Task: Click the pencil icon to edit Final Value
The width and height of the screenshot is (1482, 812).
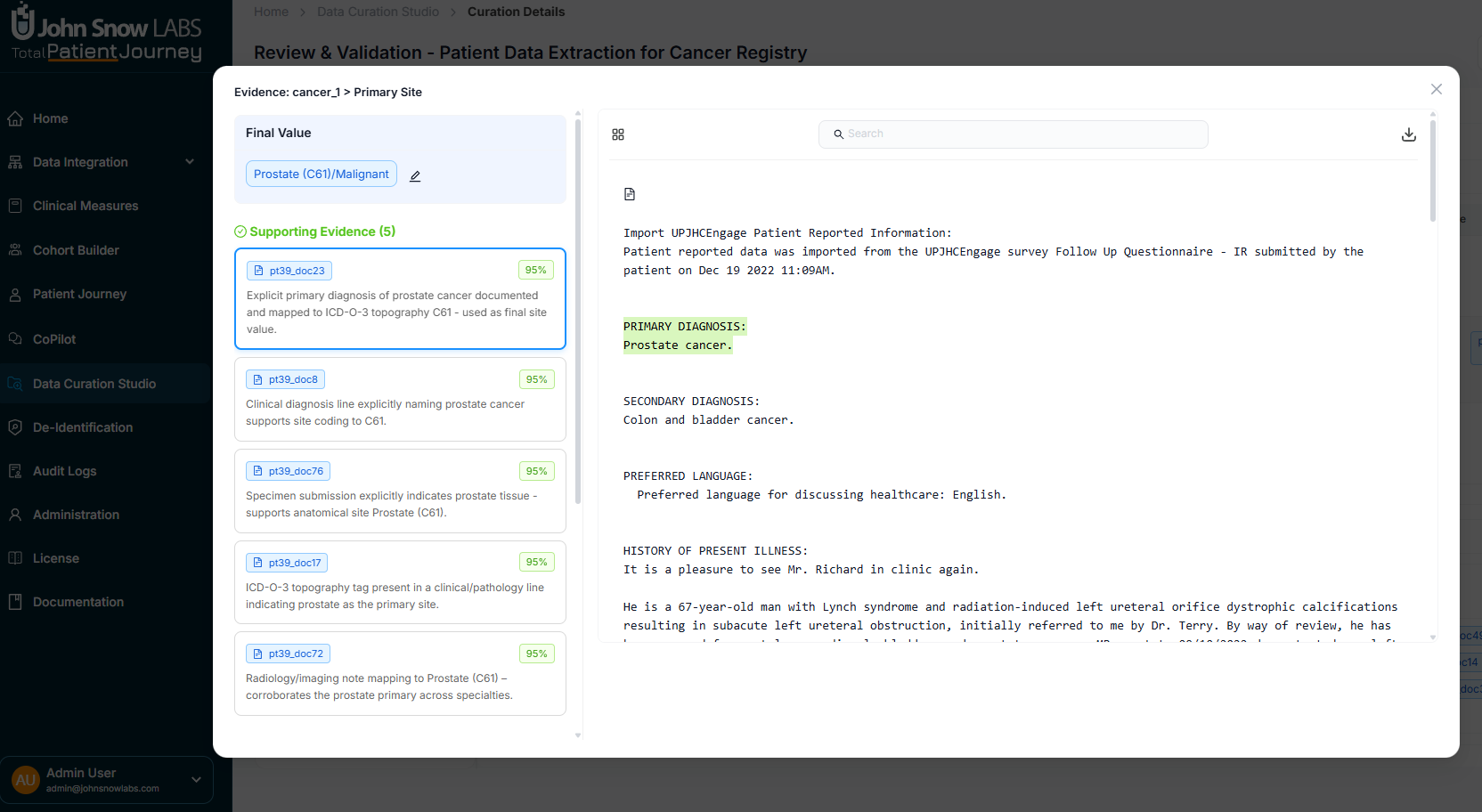Action: click(x=415, y=175)
